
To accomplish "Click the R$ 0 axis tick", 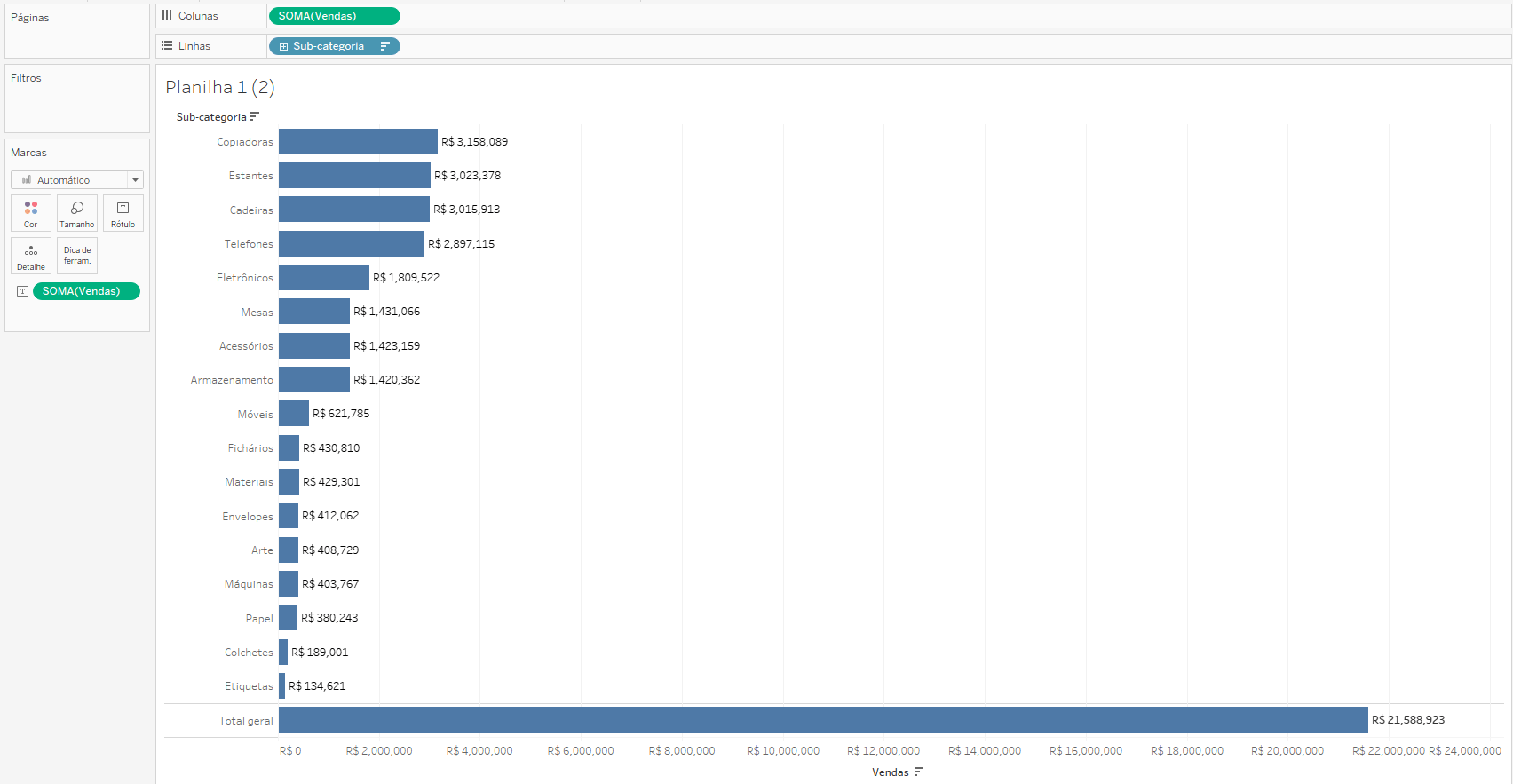I will coord(290,751).
